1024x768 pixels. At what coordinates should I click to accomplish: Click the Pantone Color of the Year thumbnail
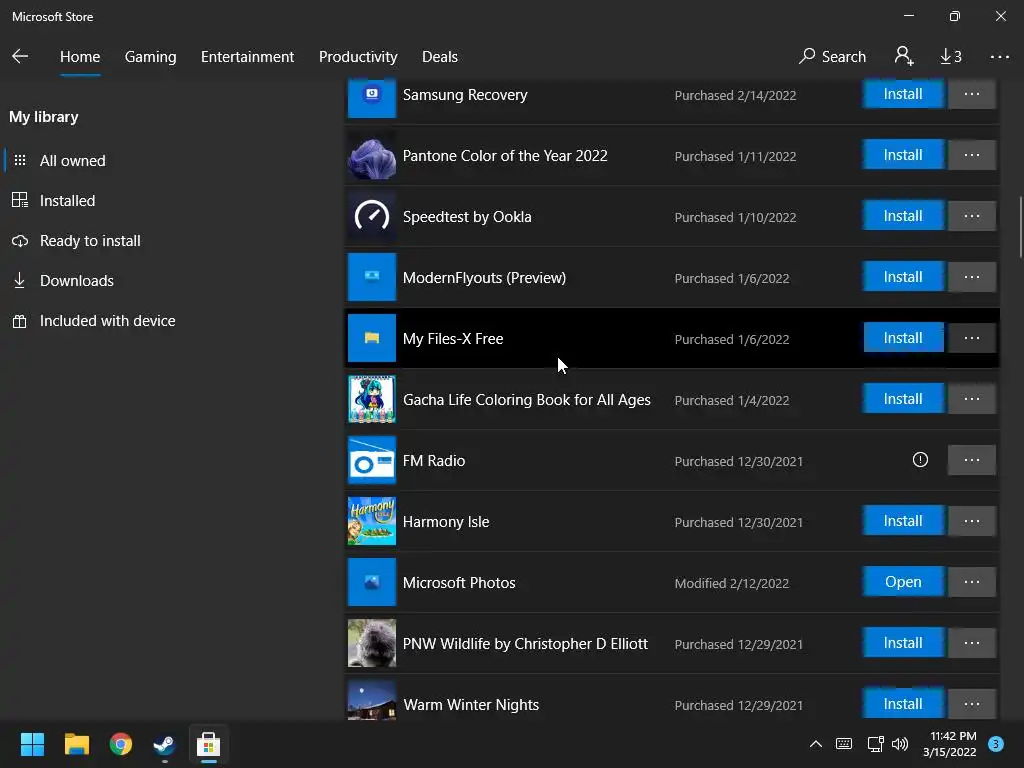tap(372, 155)
